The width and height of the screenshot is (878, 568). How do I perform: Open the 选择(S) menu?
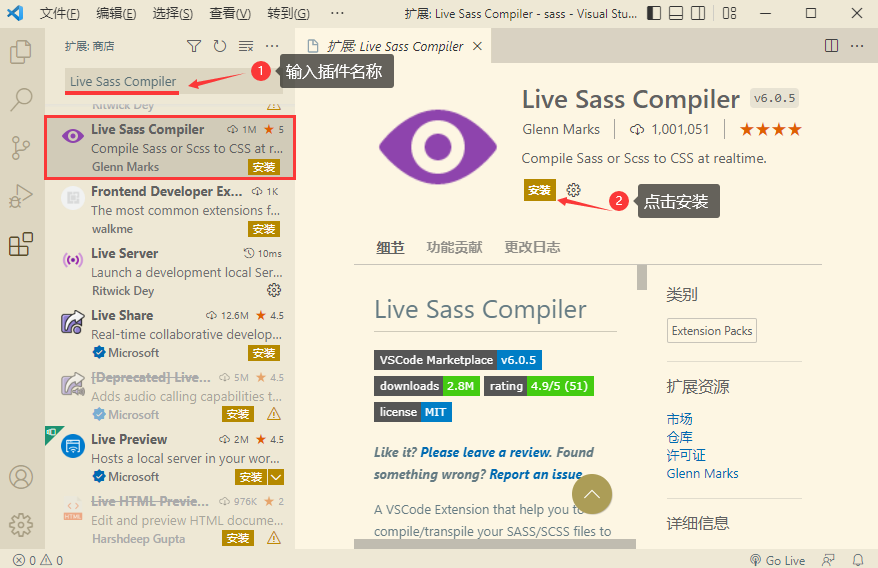(x=172, y=13)
